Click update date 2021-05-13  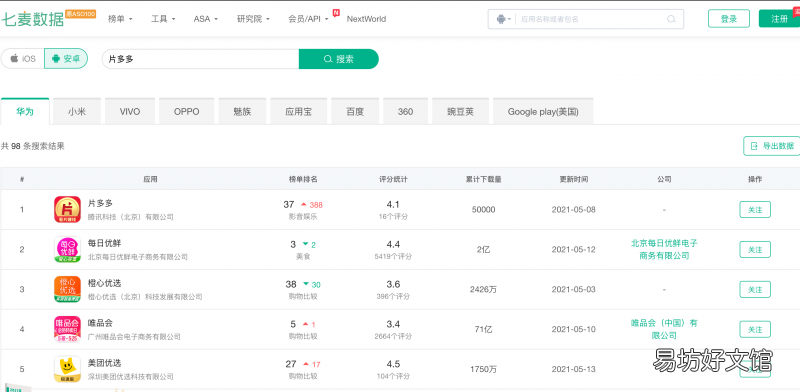click(x=573, y=369)
